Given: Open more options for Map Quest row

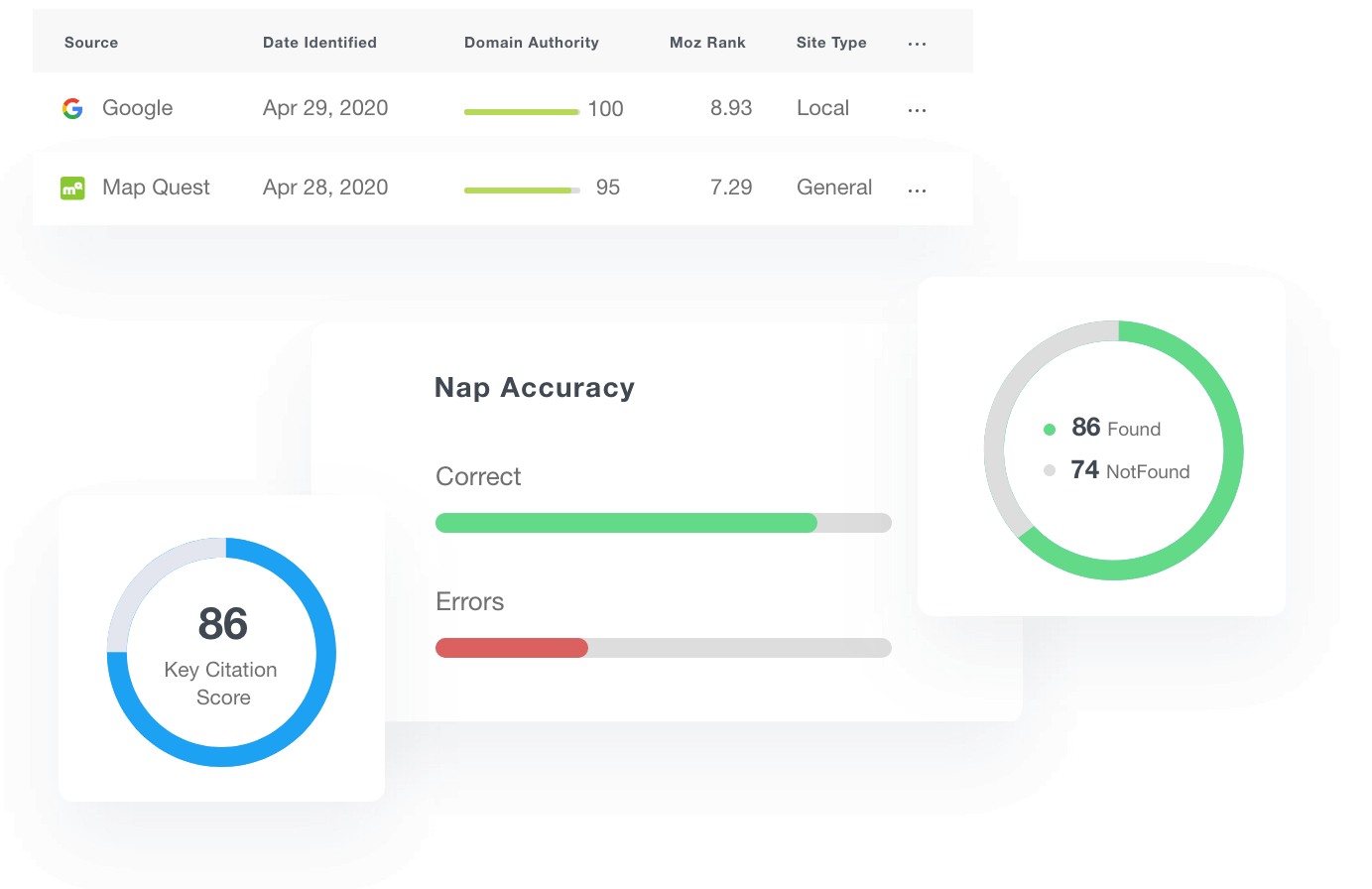Looking at the screenshot, I should [x=917, y=190].
